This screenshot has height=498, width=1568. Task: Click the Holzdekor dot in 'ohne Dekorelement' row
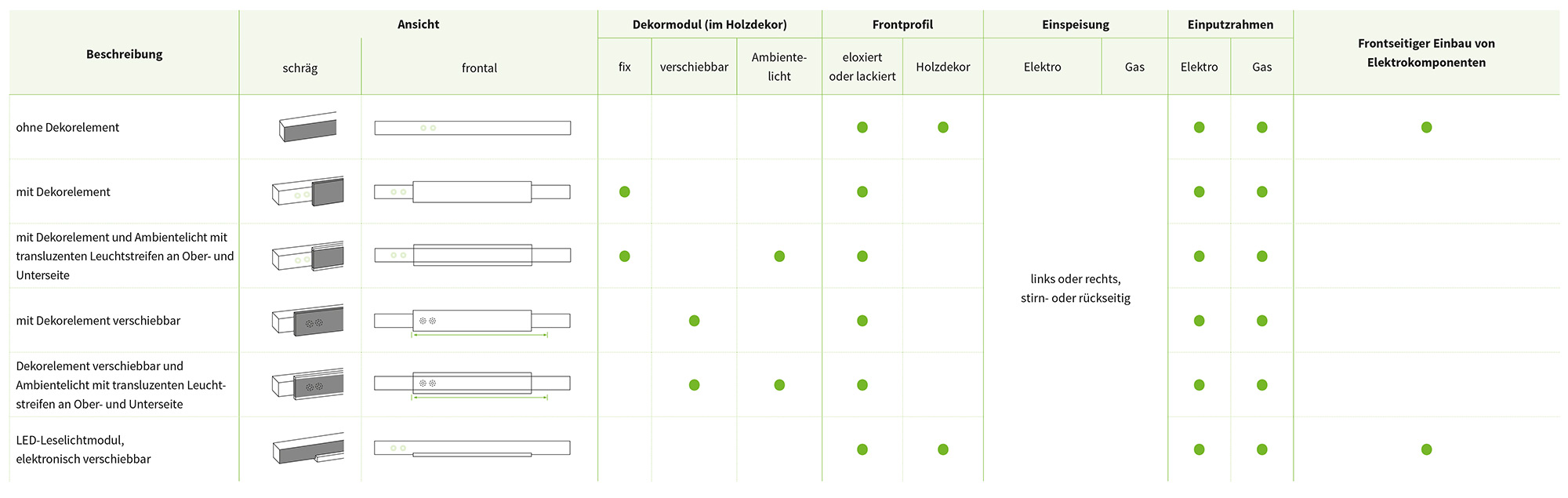[x=943, y=127]
